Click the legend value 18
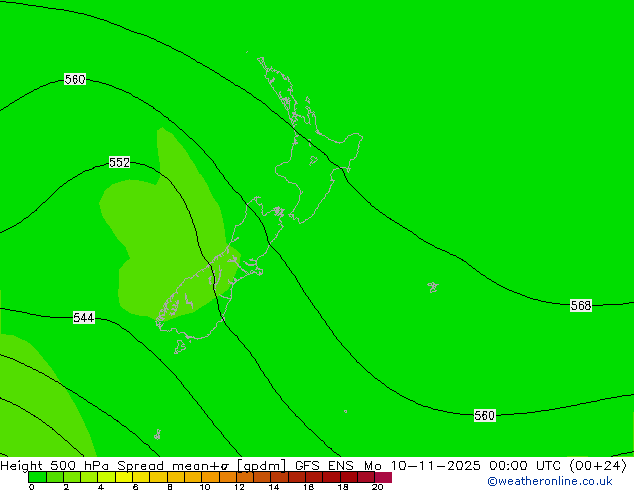This screenshot has width=634, height=490. [343, 487]
